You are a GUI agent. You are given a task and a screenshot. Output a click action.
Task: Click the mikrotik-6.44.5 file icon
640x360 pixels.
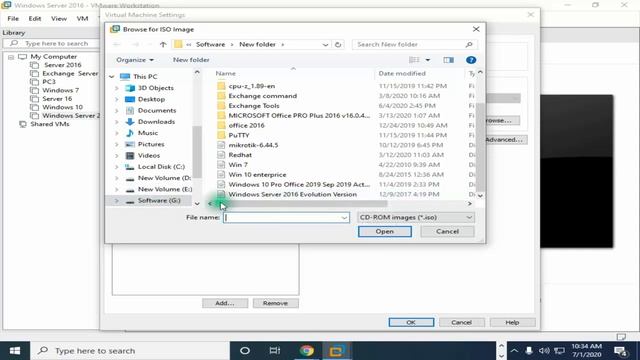click(x=221, y=145)
